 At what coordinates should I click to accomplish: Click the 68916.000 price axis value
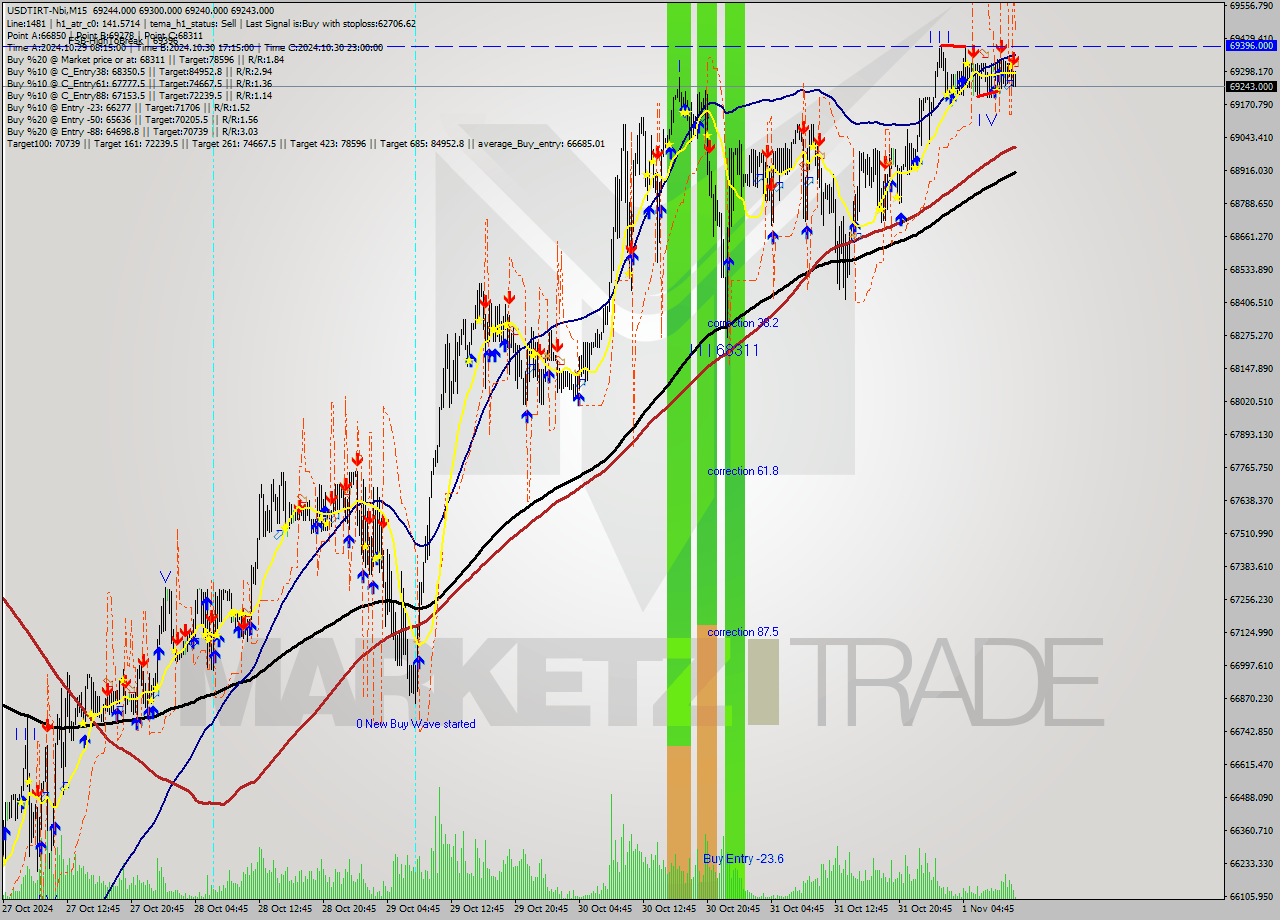[1251, 170]
